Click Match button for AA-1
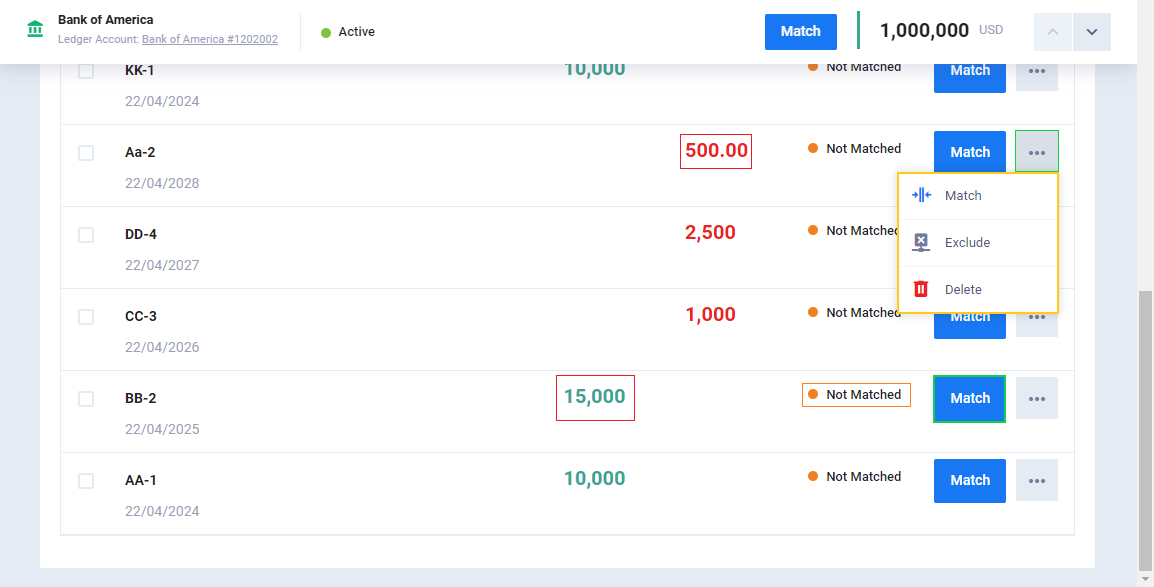The height and width of the screenshot is (587, 1154). tap(969, 480)
